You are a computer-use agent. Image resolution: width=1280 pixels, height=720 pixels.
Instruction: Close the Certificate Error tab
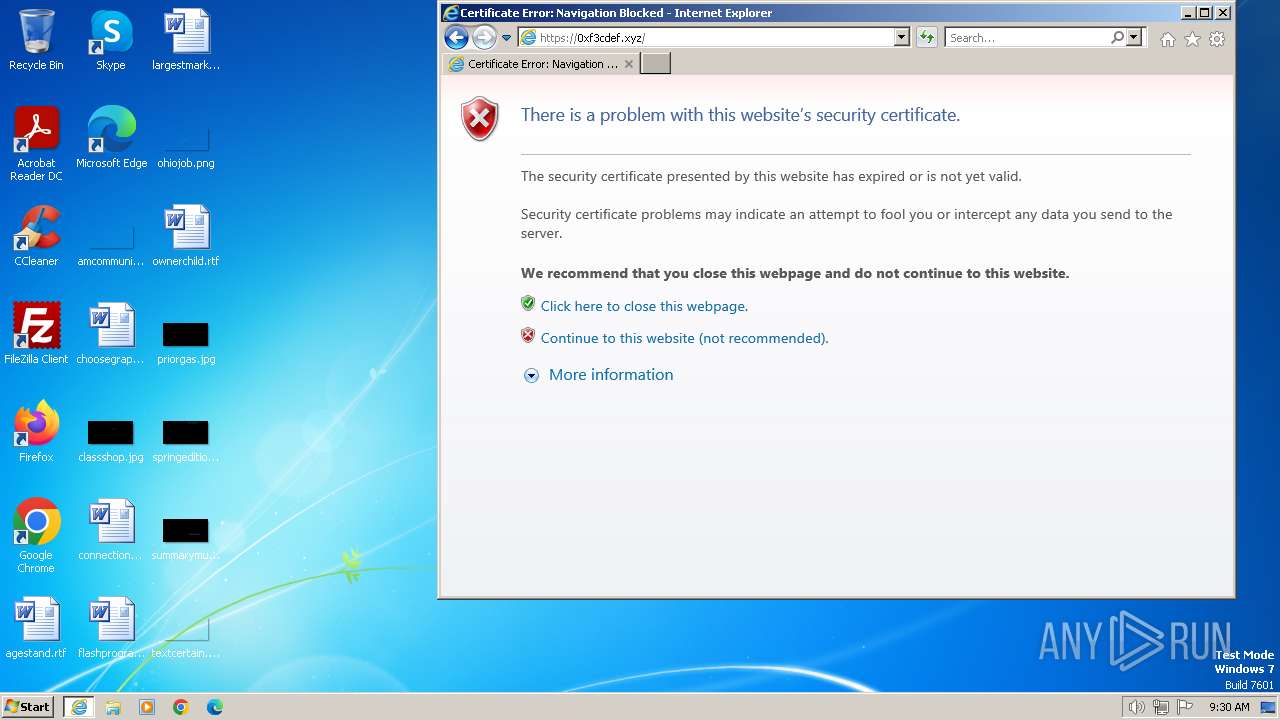629,64
